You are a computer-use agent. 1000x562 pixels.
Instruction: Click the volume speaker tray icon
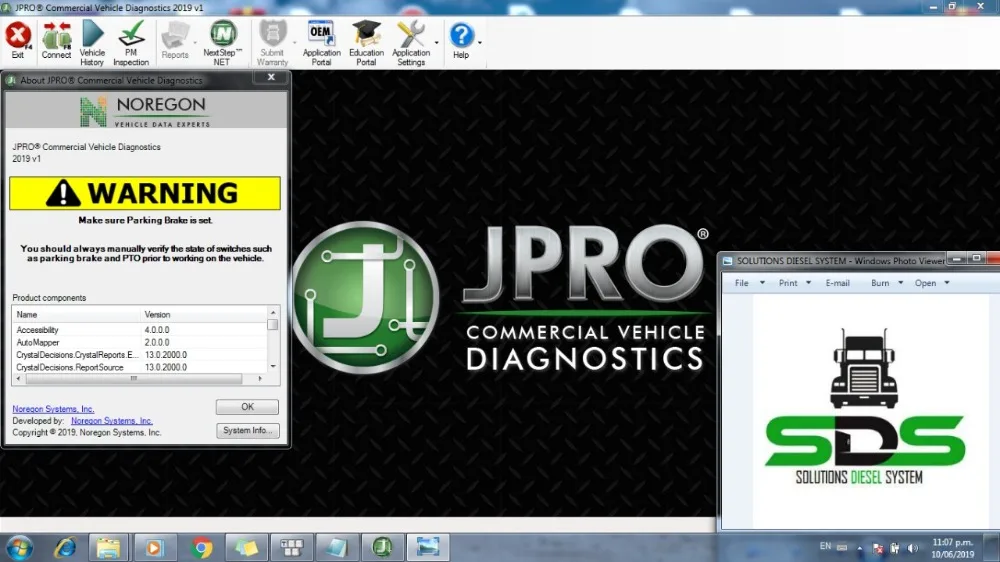913,548
